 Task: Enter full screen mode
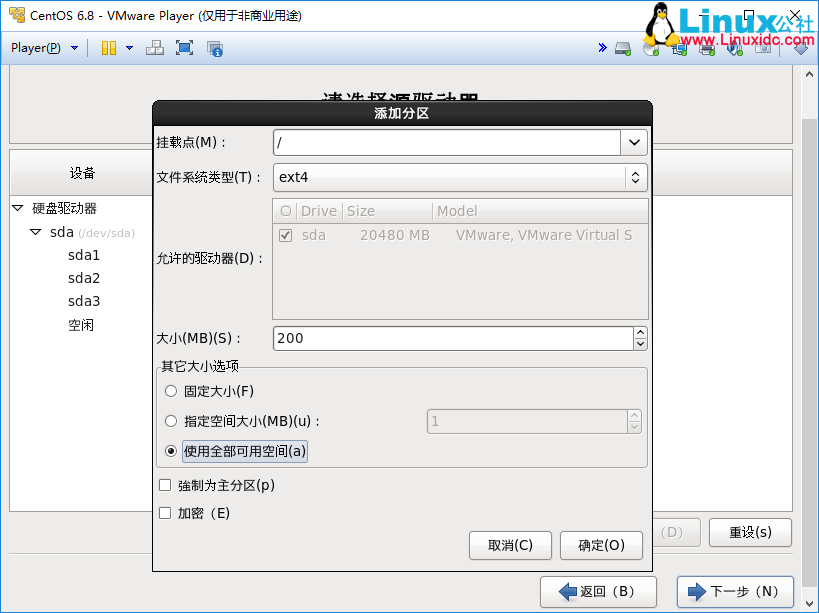pyautogui.click(x=184, y=47)
